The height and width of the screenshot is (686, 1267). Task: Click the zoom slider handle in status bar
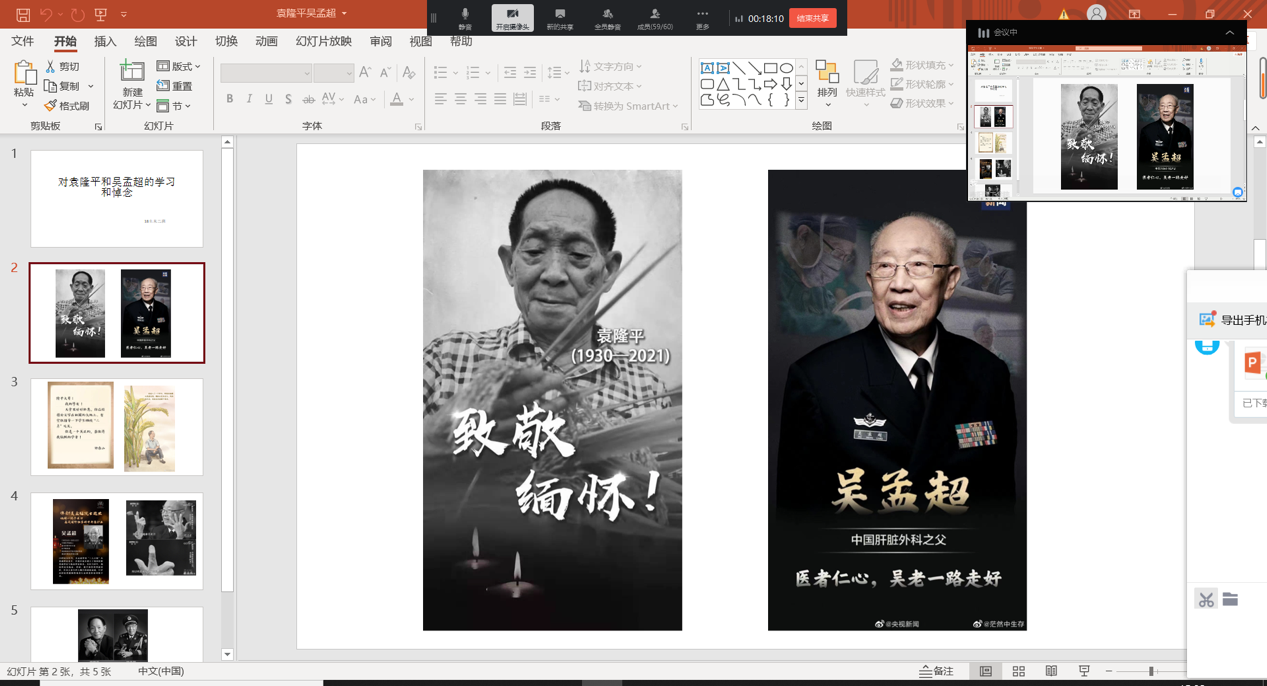[x=1151, y=672]
